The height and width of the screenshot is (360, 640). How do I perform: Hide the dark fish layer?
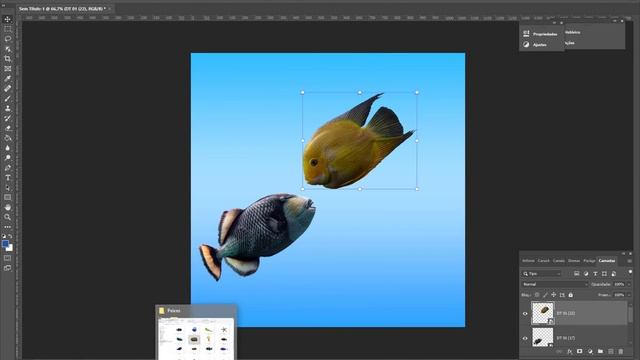click(525, 338)
